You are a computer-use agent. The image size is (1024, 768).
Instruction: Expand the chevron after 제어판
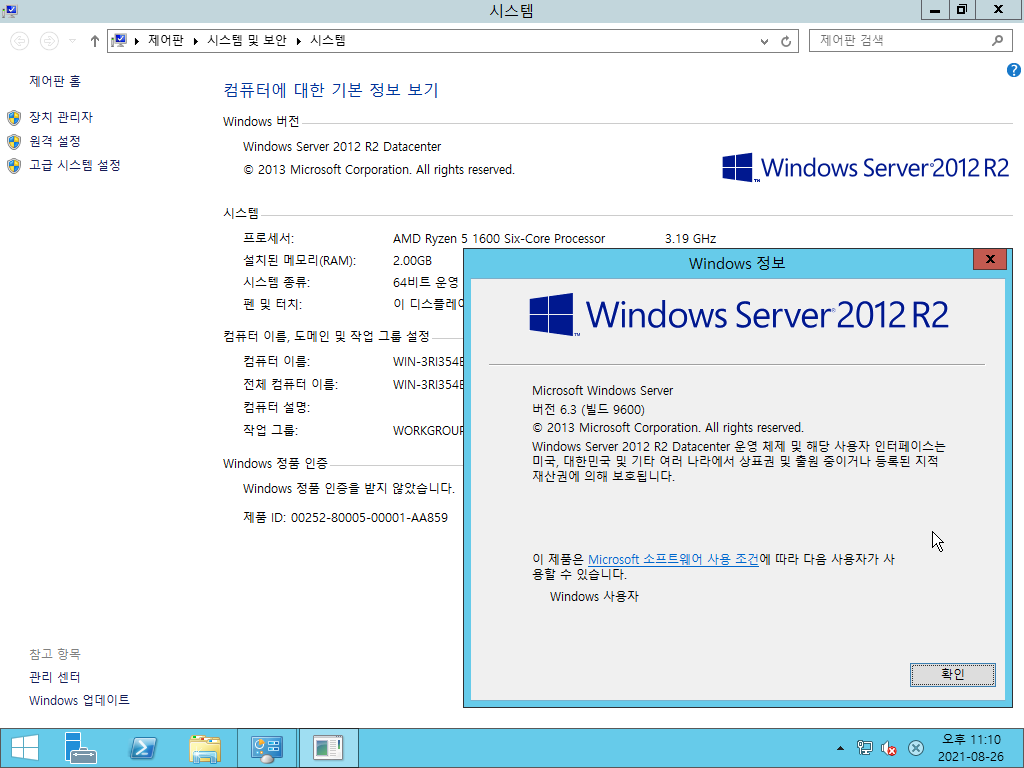pos(195,41)
